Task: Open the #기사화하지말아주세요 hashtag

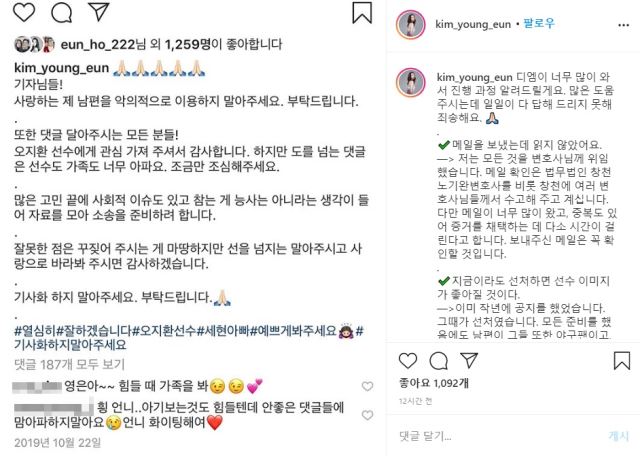Action: point(70,345)
